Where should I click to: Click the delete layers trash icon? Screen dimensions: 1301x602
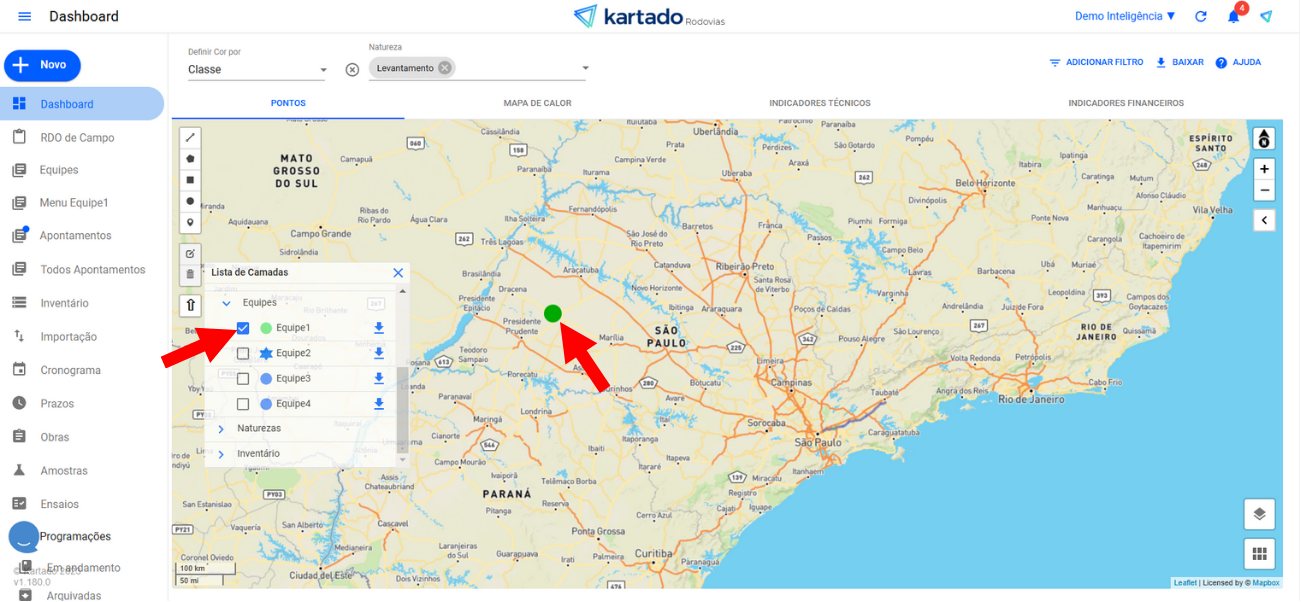[x=190, y=274]
